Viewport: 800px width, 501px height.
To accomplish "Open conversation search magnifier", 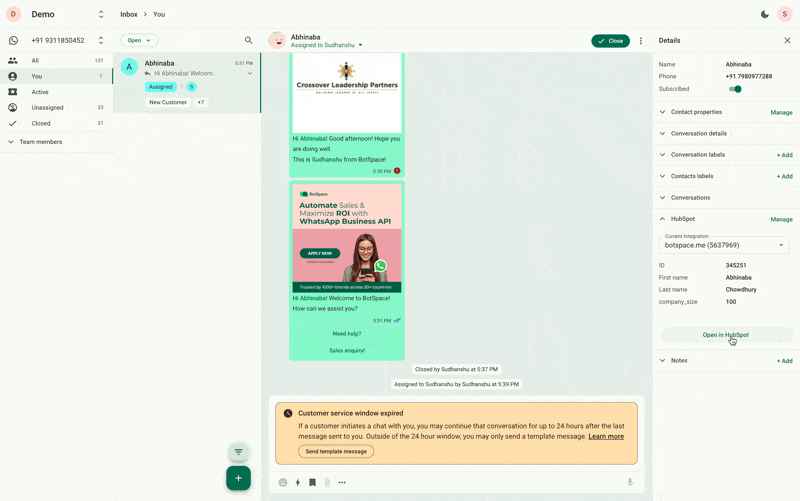I will (x=248, y=40).
